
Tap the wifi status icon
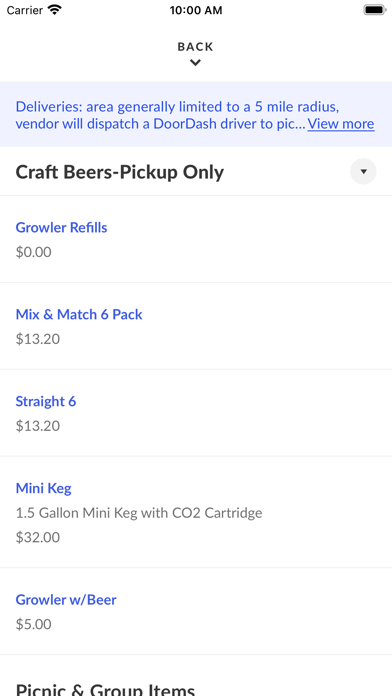(x=55, y=10)
